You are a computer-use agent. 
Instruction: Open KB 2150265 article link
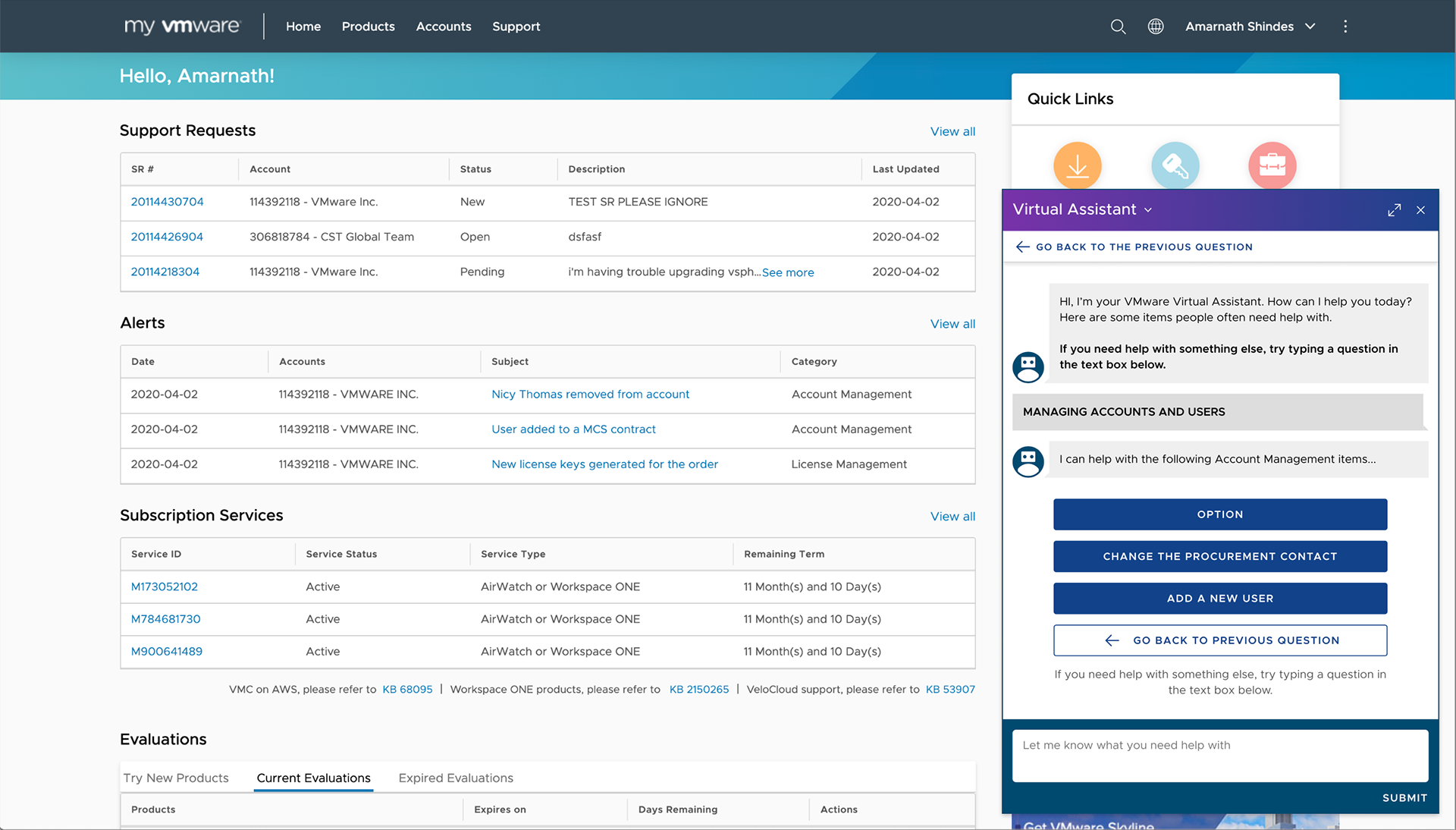click(698, 690)
